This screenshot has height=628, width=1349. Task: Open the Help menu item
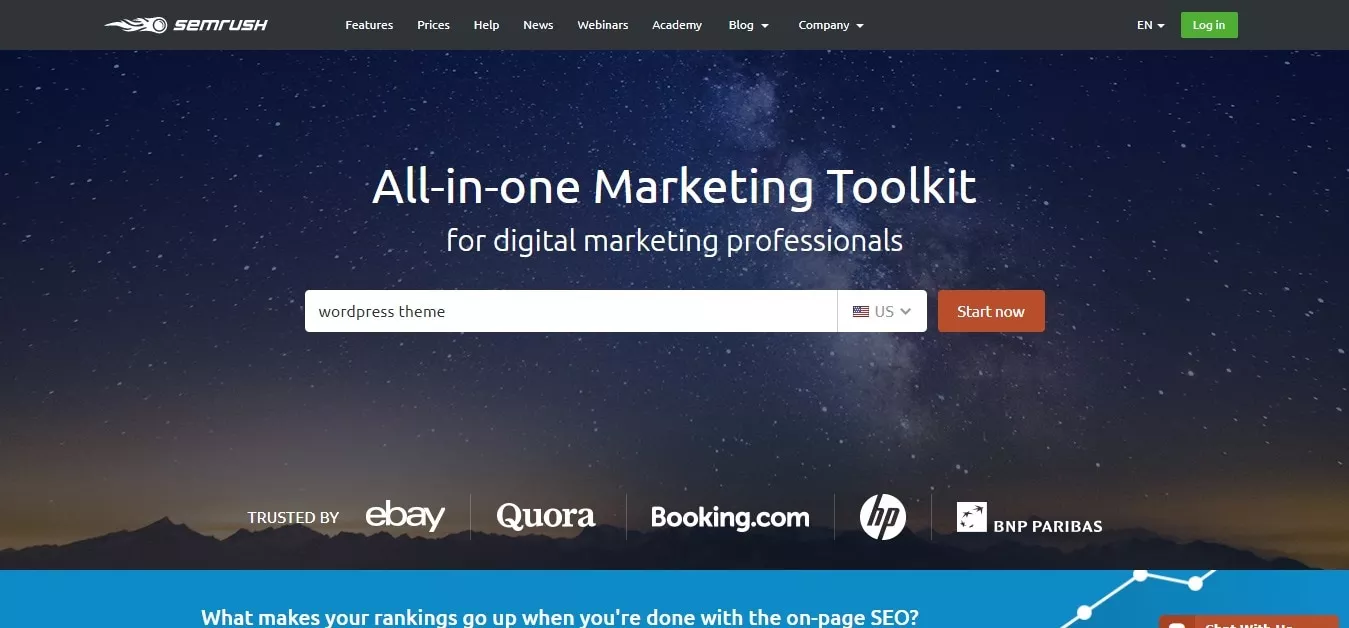[x=486, y=25]
